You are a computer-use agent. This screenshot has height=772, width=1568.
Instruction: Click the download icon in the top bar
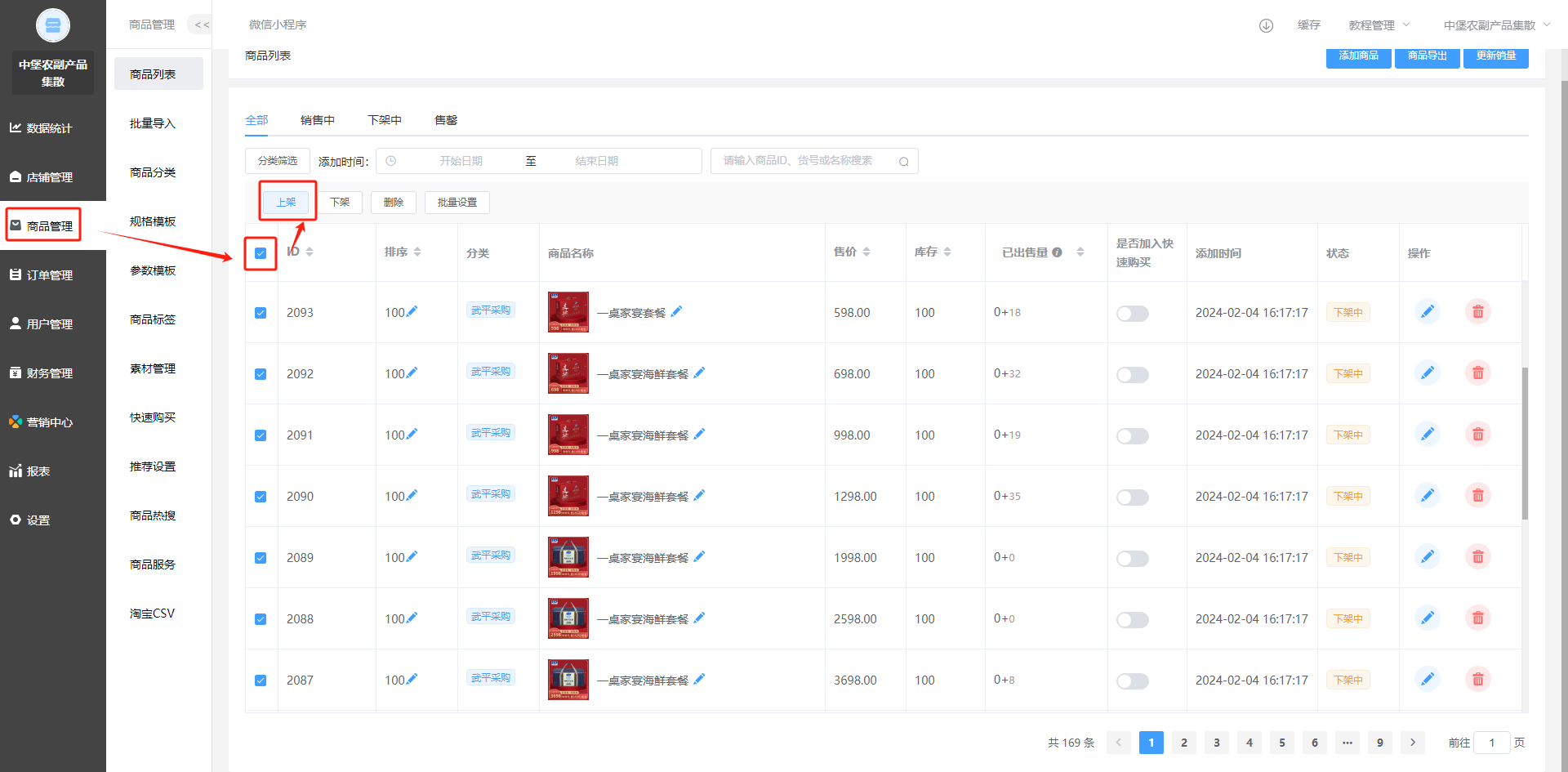click(1266, 25)
